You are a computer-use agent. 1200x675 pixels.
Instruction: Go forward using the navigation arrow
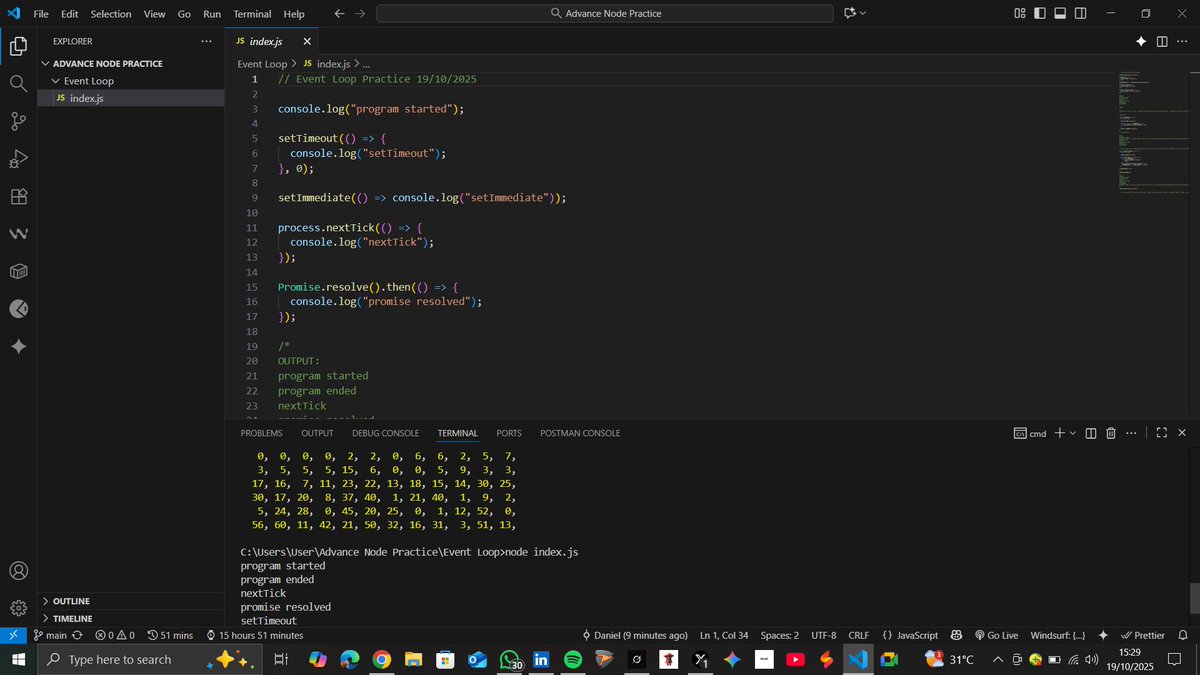coord(360,14)
